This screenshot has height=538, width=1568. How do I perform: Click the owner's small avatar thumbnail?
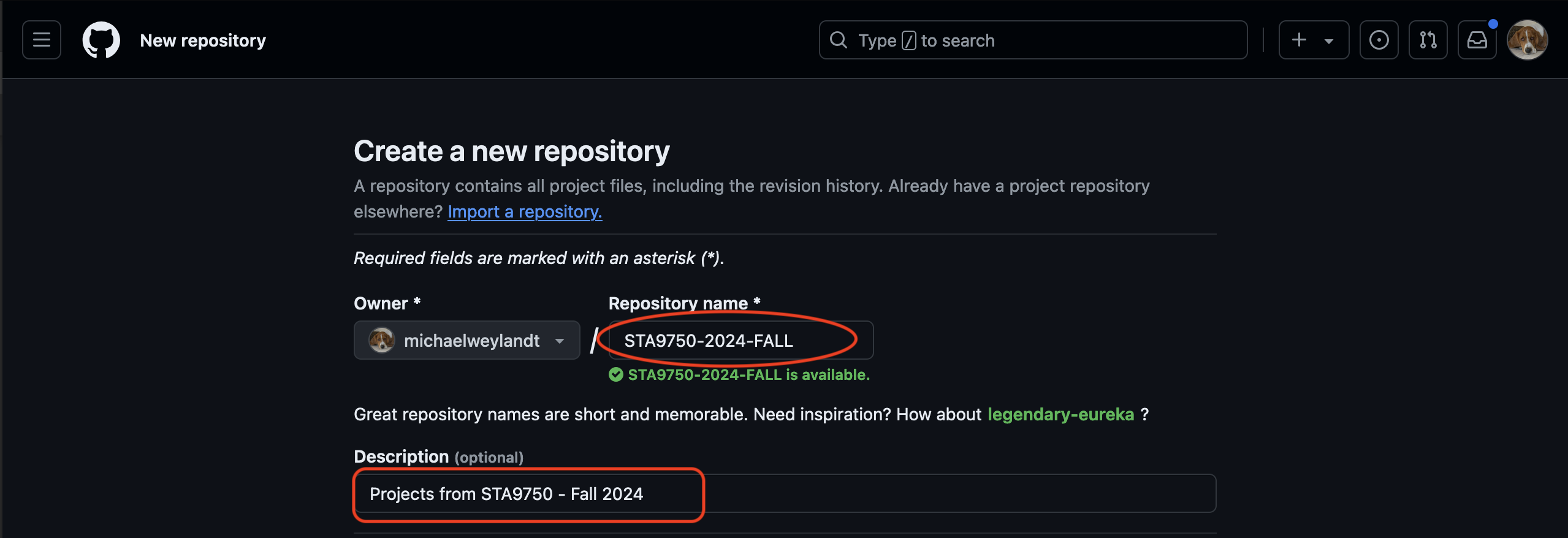pos(381,340)
